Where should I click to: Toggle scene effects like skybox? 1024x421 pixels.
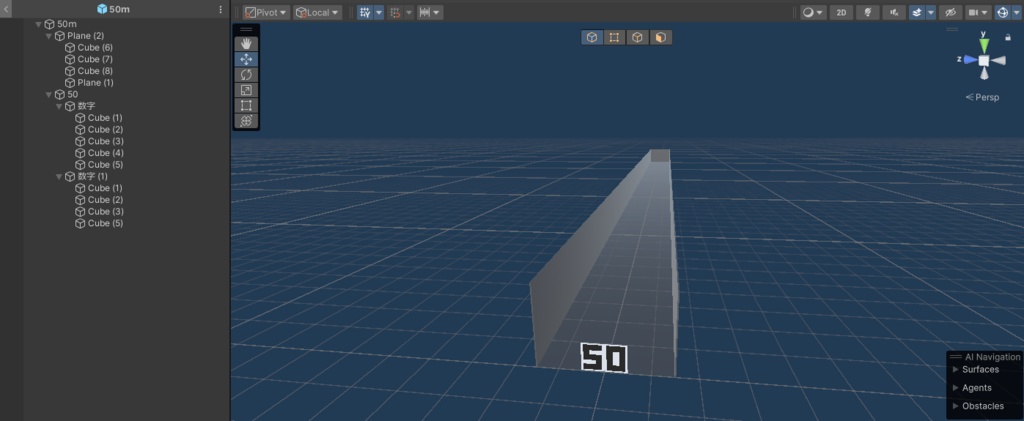click(917, 12)
